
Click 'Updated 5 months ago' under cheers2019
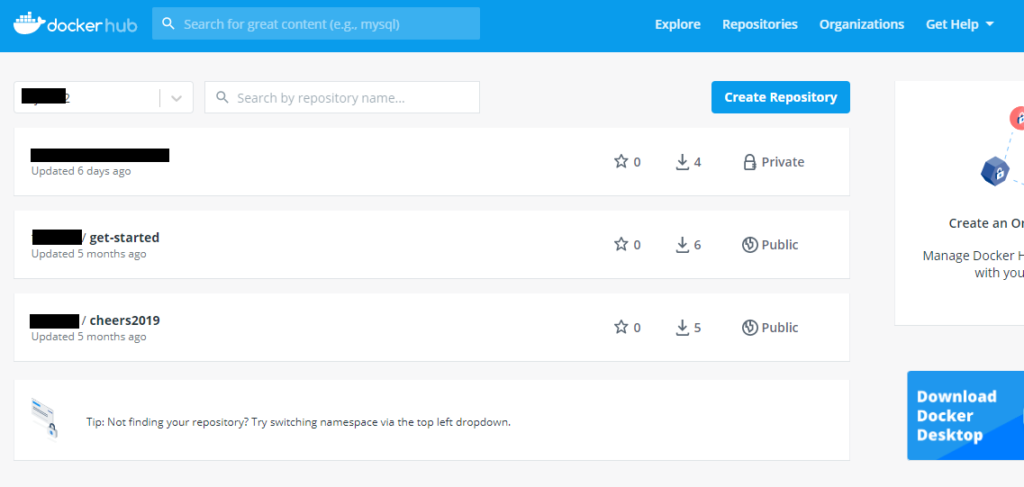click(x=89, y=337)
